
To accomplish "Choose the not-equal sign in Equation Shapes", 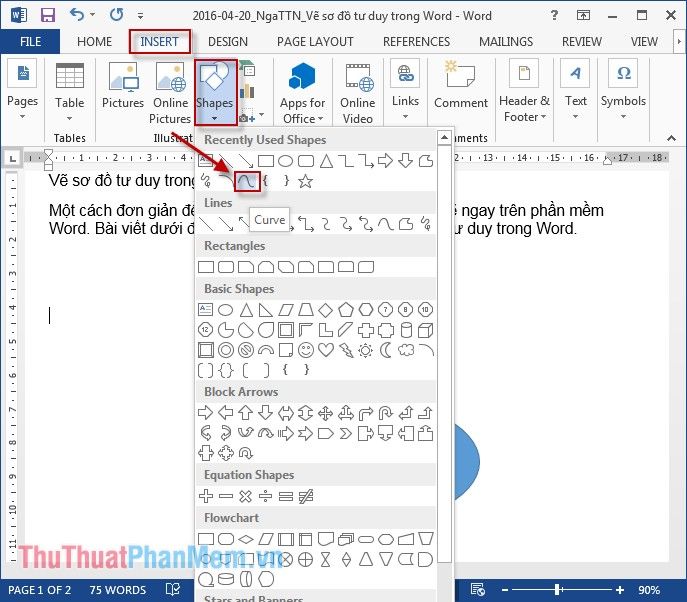I will (x=306, y=496).
